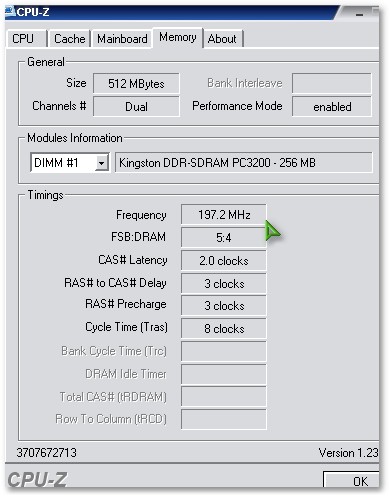This screenshot has width=390, height=498.
Task: Click the Version 1.23 text
Action: (348, 453)
